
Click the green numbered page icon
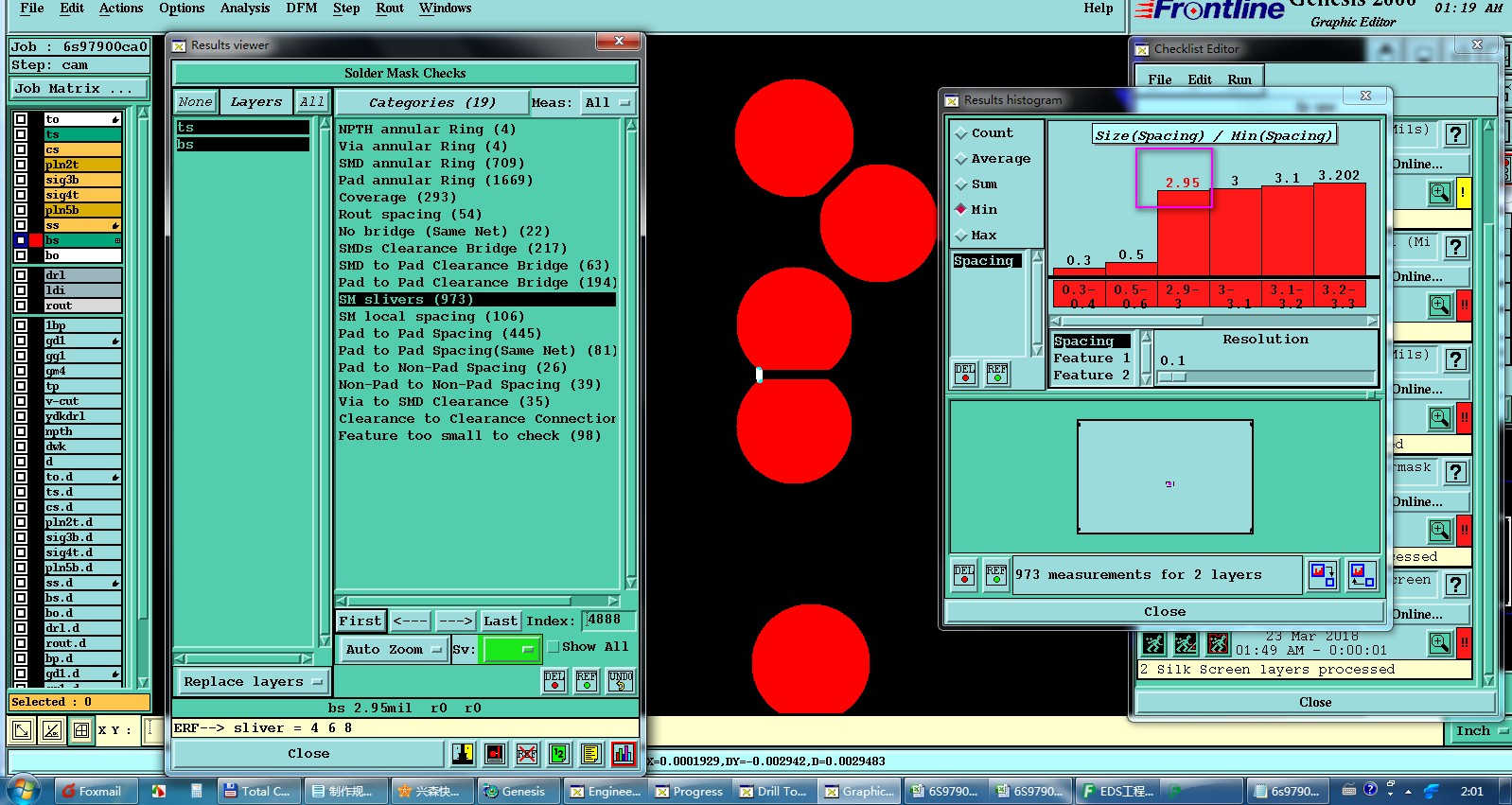click(x=558, y=754)
